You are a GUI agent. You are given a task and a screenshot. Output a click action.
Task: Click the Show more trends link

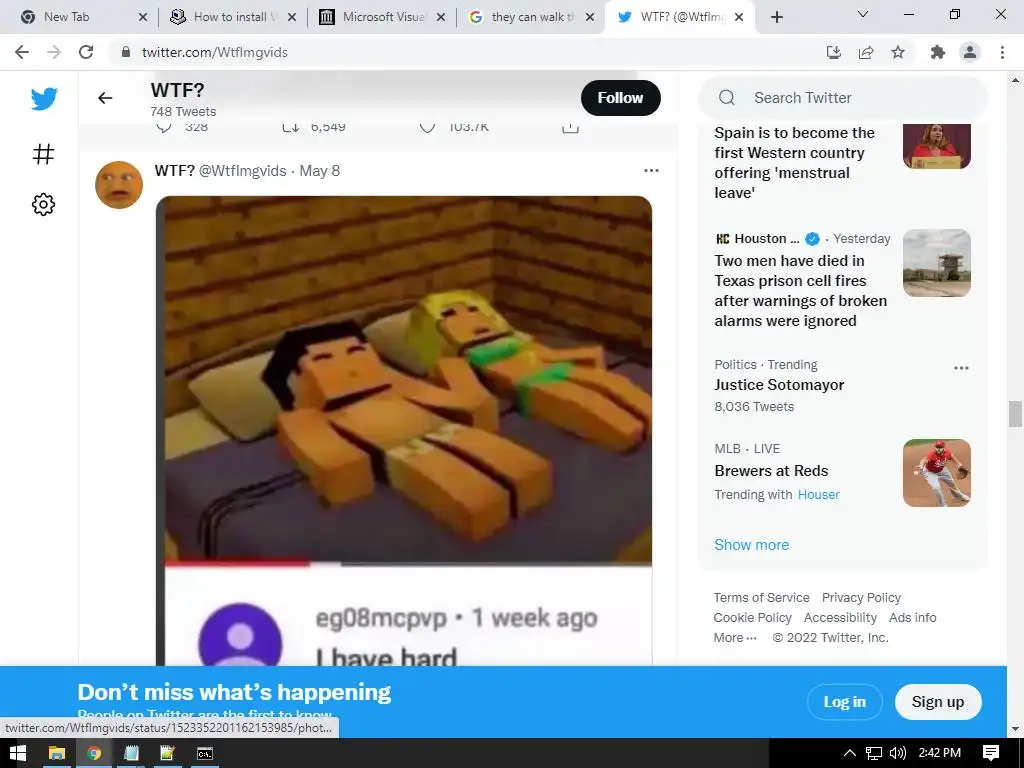(x=752, y=545)
